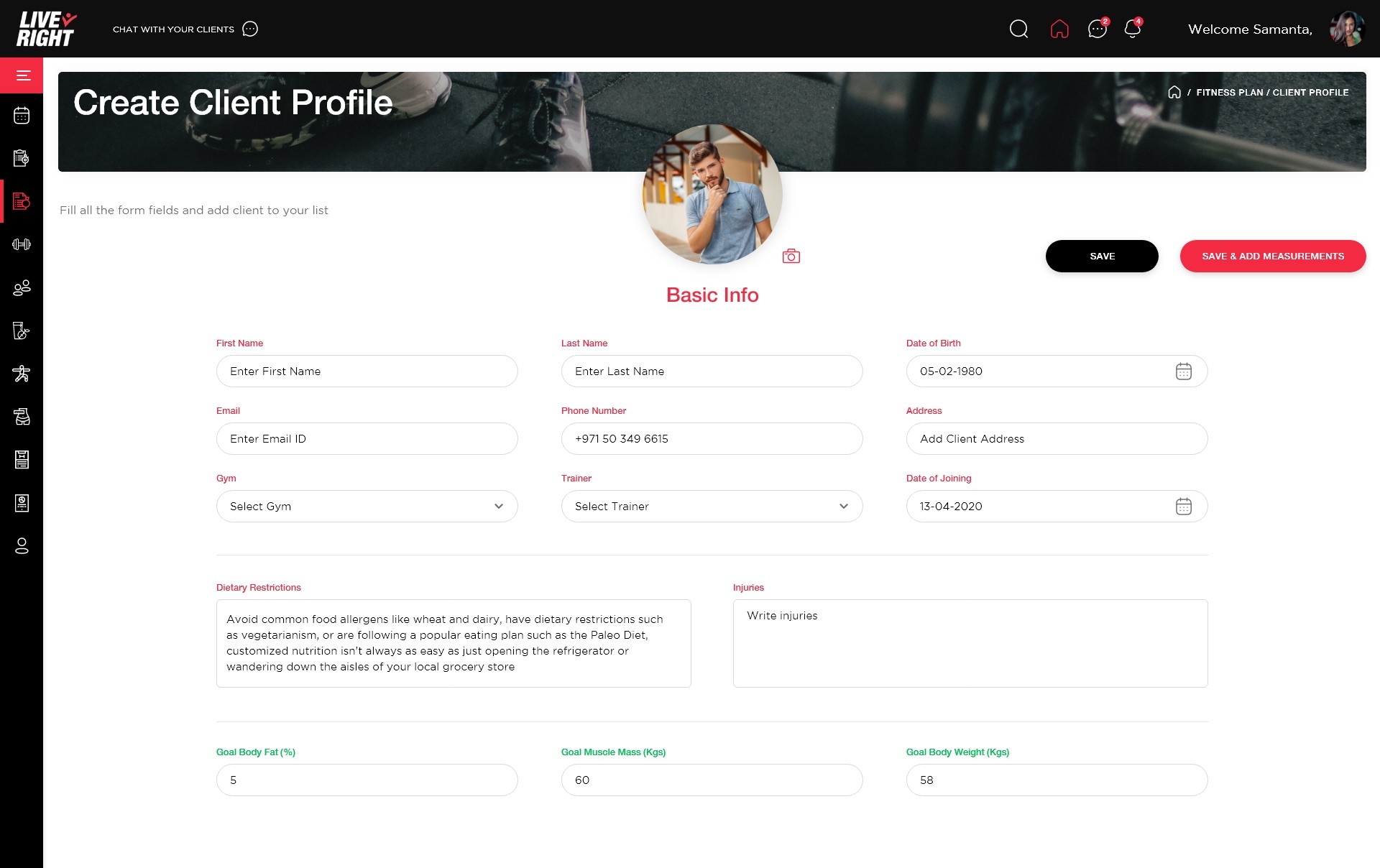Toggle the hamburger sidebar menu
This screenshot has width=1380, height=868.
pos(23,75)
